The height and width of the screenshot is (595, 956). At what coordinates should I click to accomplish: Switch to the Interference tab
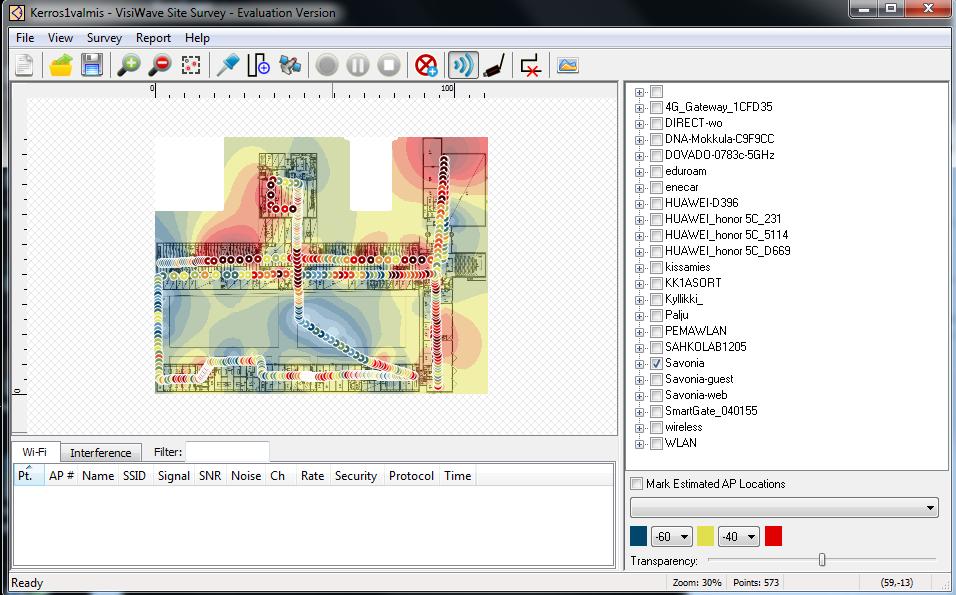point(101,452)
